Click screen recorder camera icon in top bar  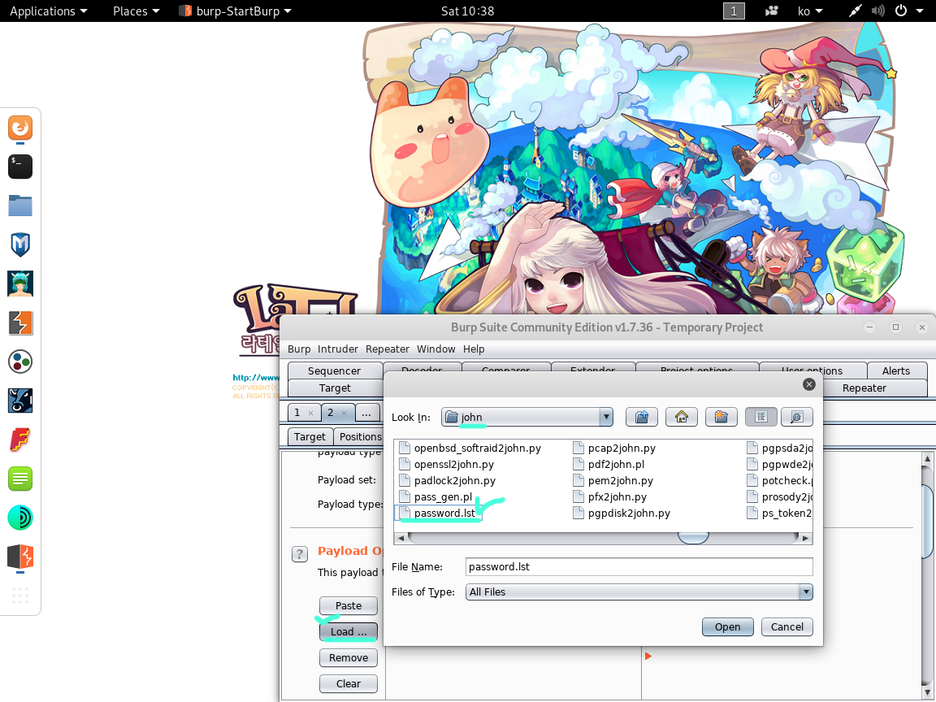point(771,11)
